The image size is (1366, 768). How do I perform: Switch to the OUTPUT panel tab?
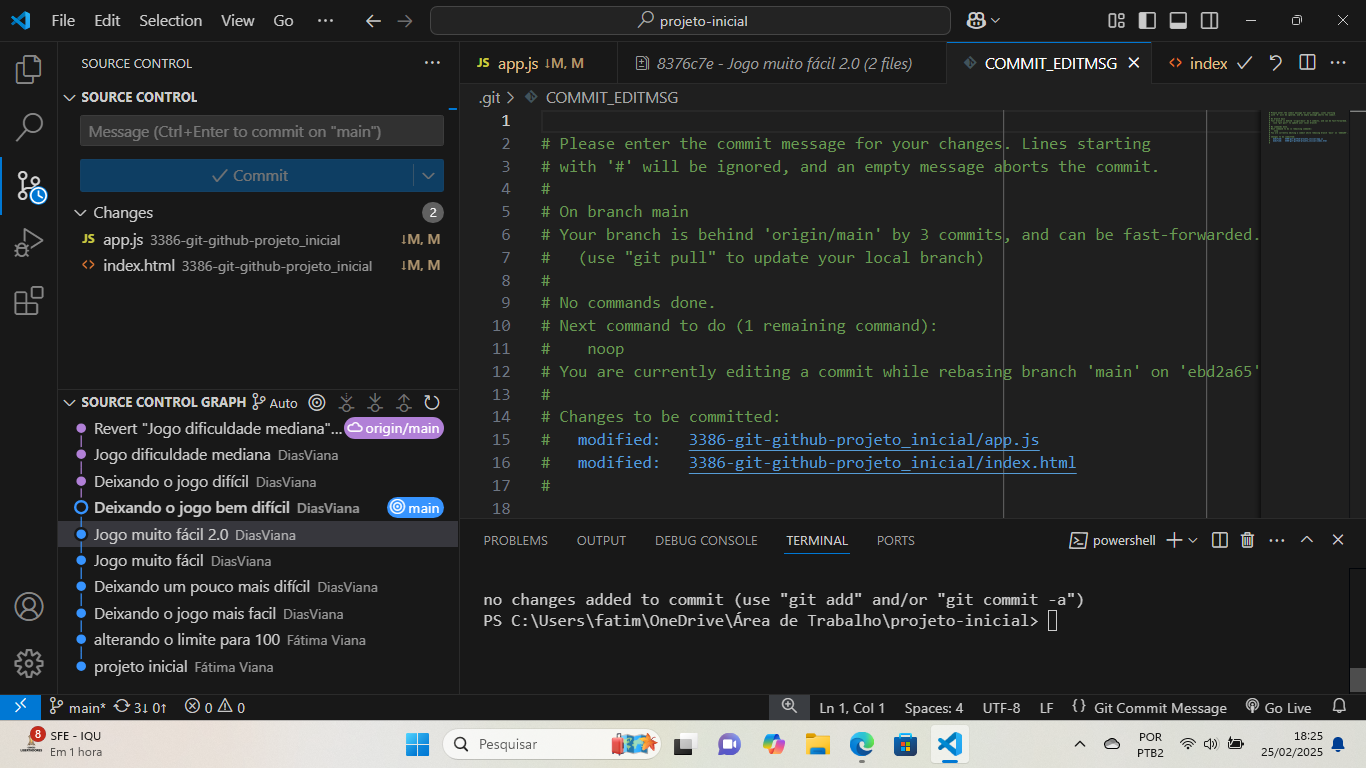click(x=601, y=540)
